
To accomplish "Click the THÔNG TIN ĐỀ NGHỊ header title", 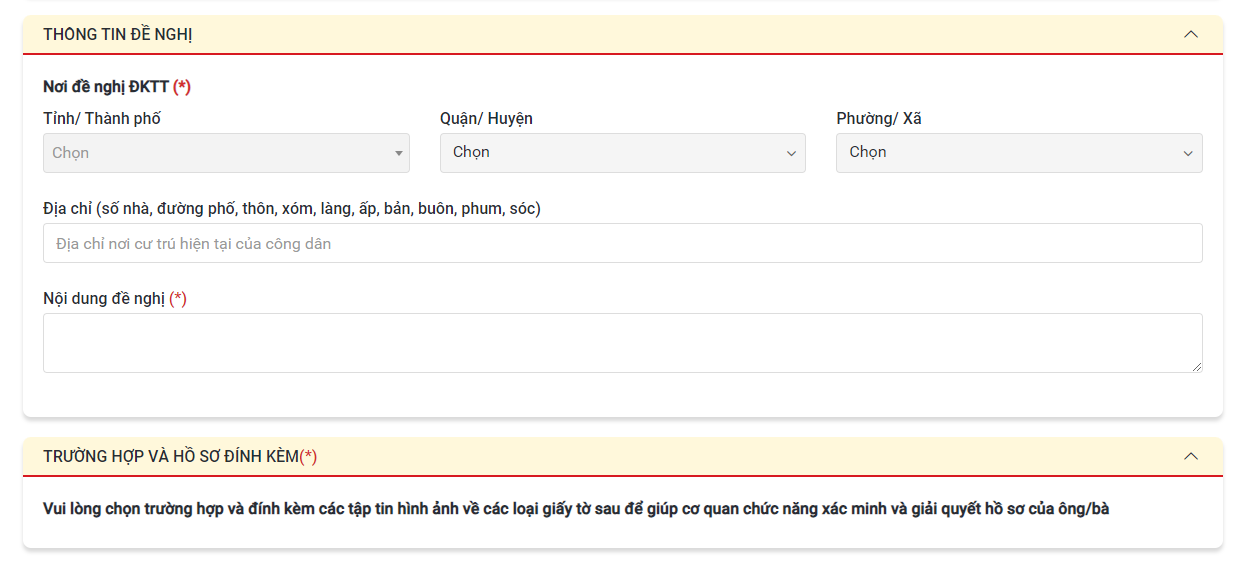I will click(x=117, y=35).
